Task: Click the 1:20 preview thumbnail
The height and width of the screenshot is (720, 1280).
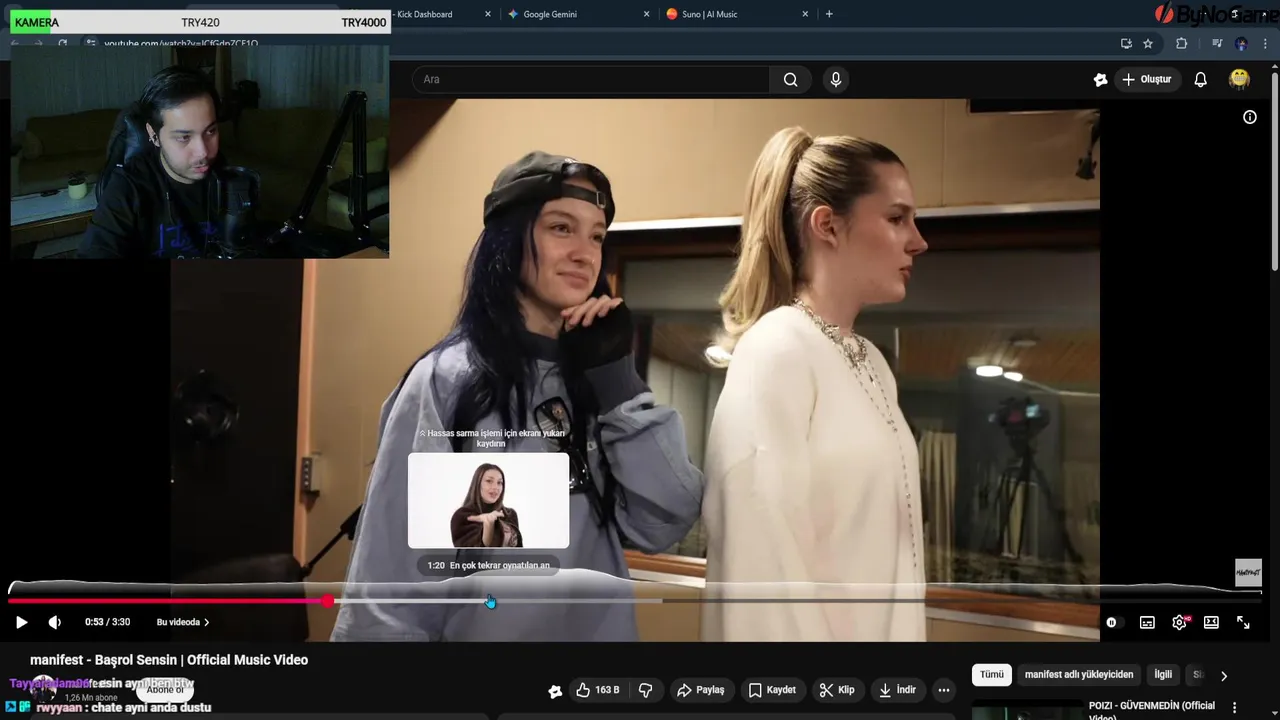Action: 488,500
